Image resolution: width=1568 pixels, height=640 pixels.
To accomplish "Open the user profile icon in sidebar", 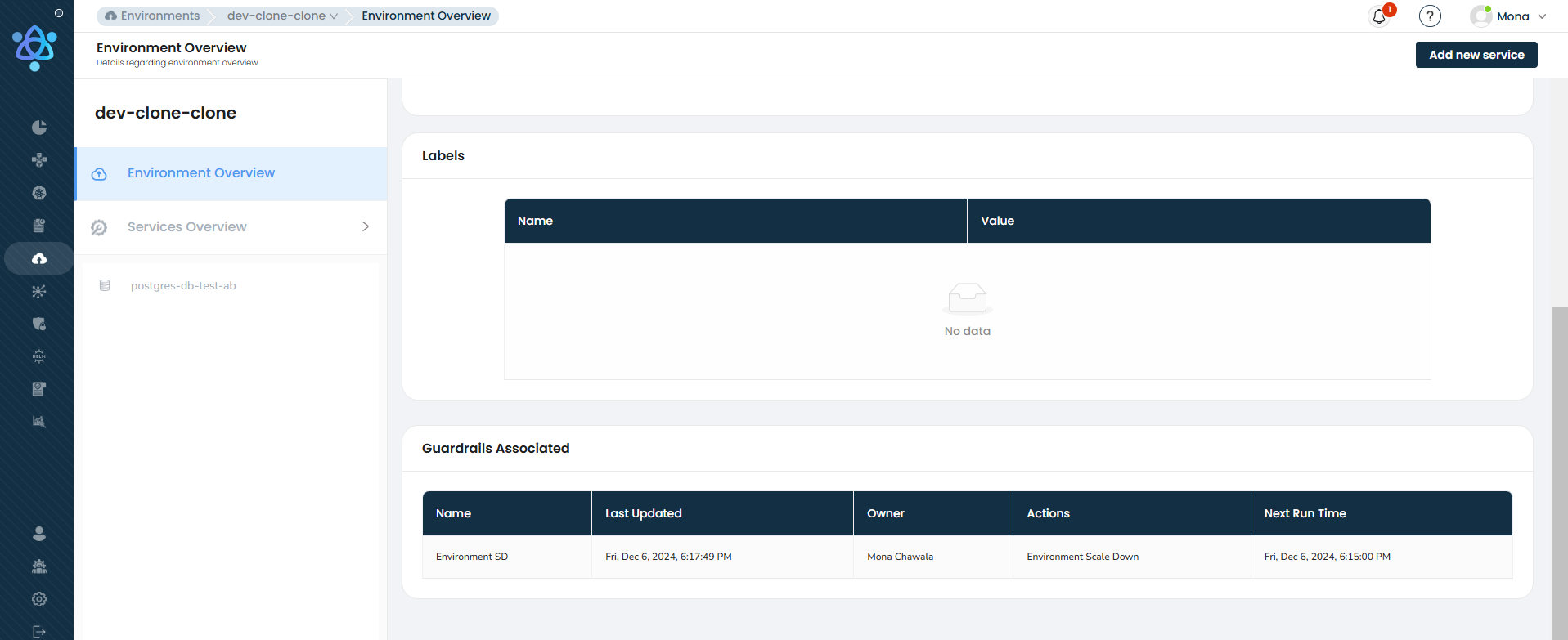I will pyautogui.click(x=38, y=534).
